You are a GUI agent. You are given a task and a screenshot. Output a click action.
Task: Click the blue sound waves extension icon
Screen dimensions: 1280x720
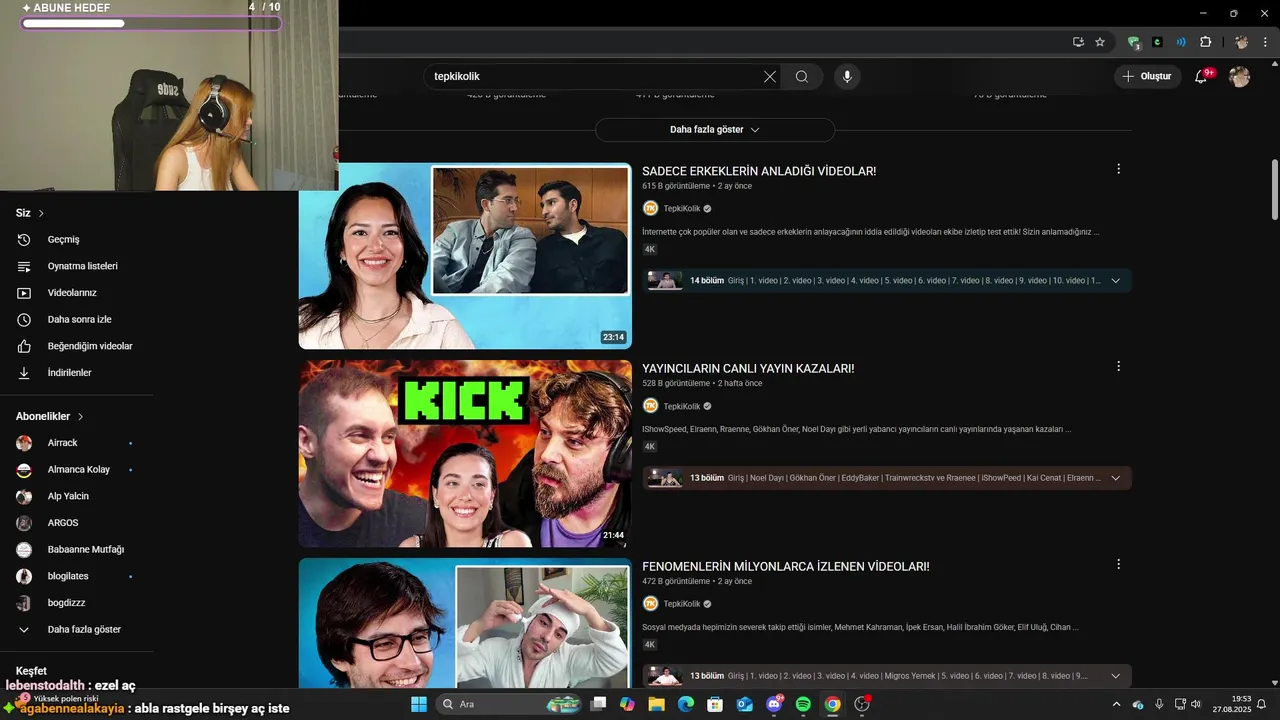point(1181,42)
